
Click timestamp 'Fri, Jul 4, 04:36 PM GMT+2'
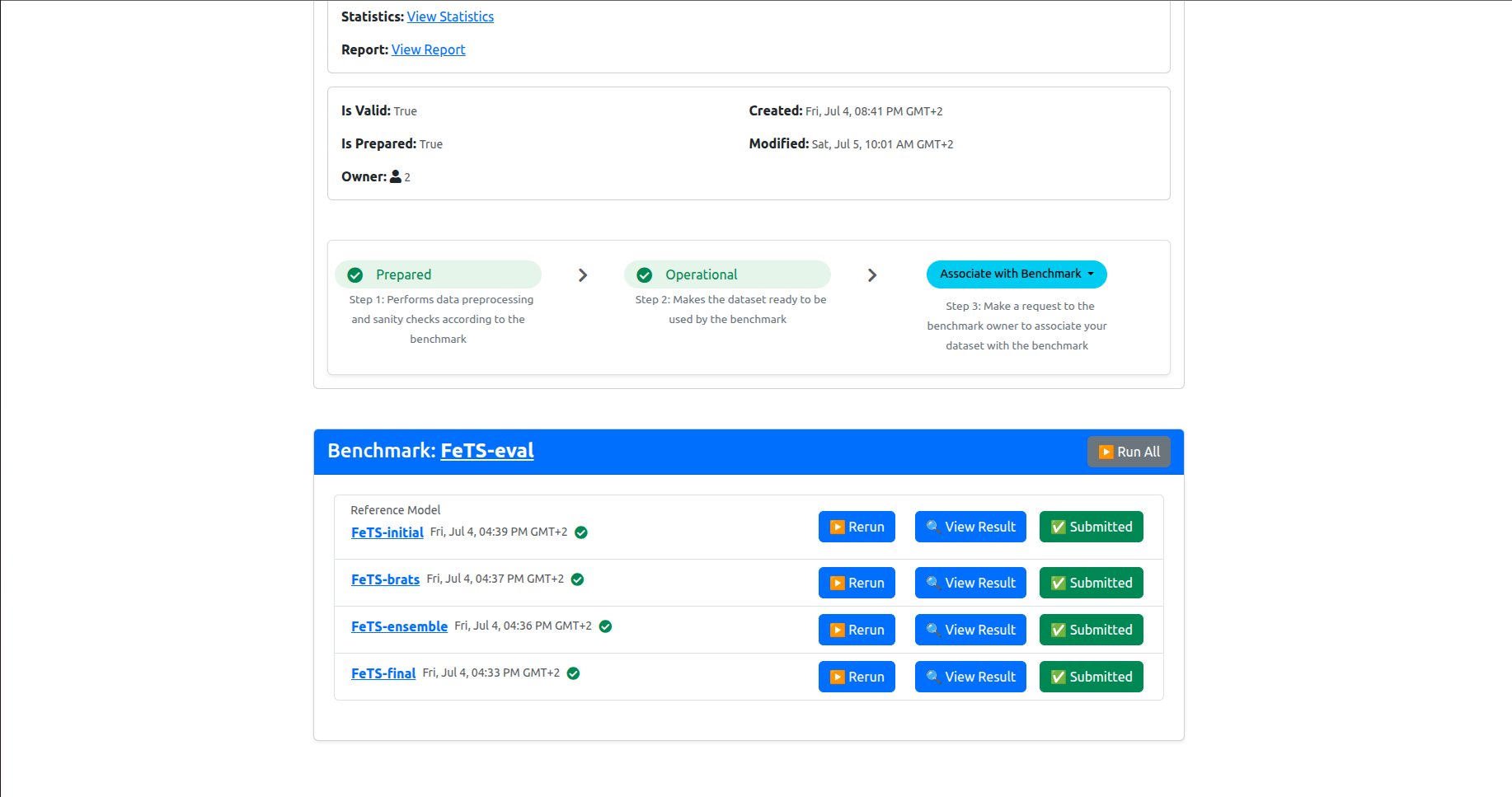523,626
